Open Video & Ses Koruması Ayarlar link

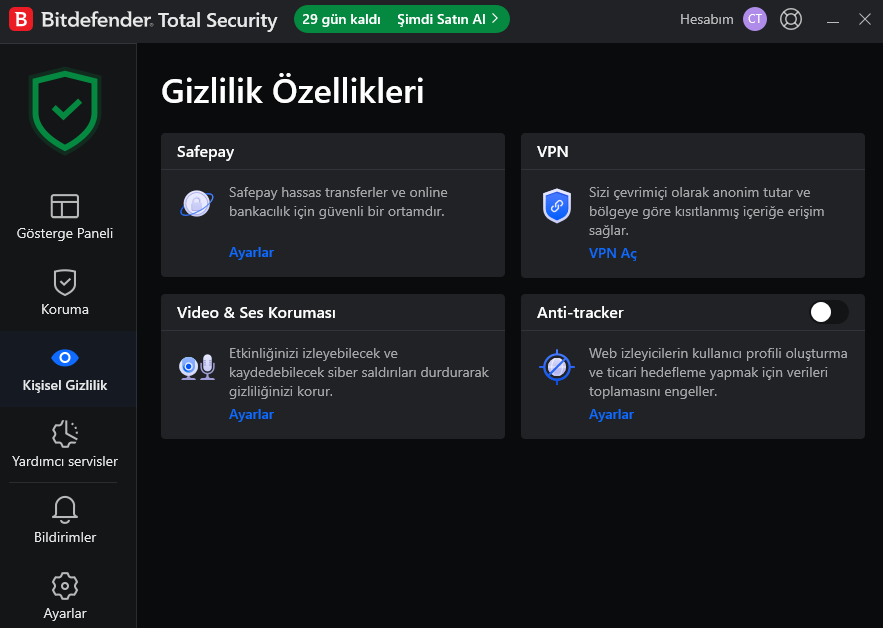pyautogui.click(x=251, y=415)
